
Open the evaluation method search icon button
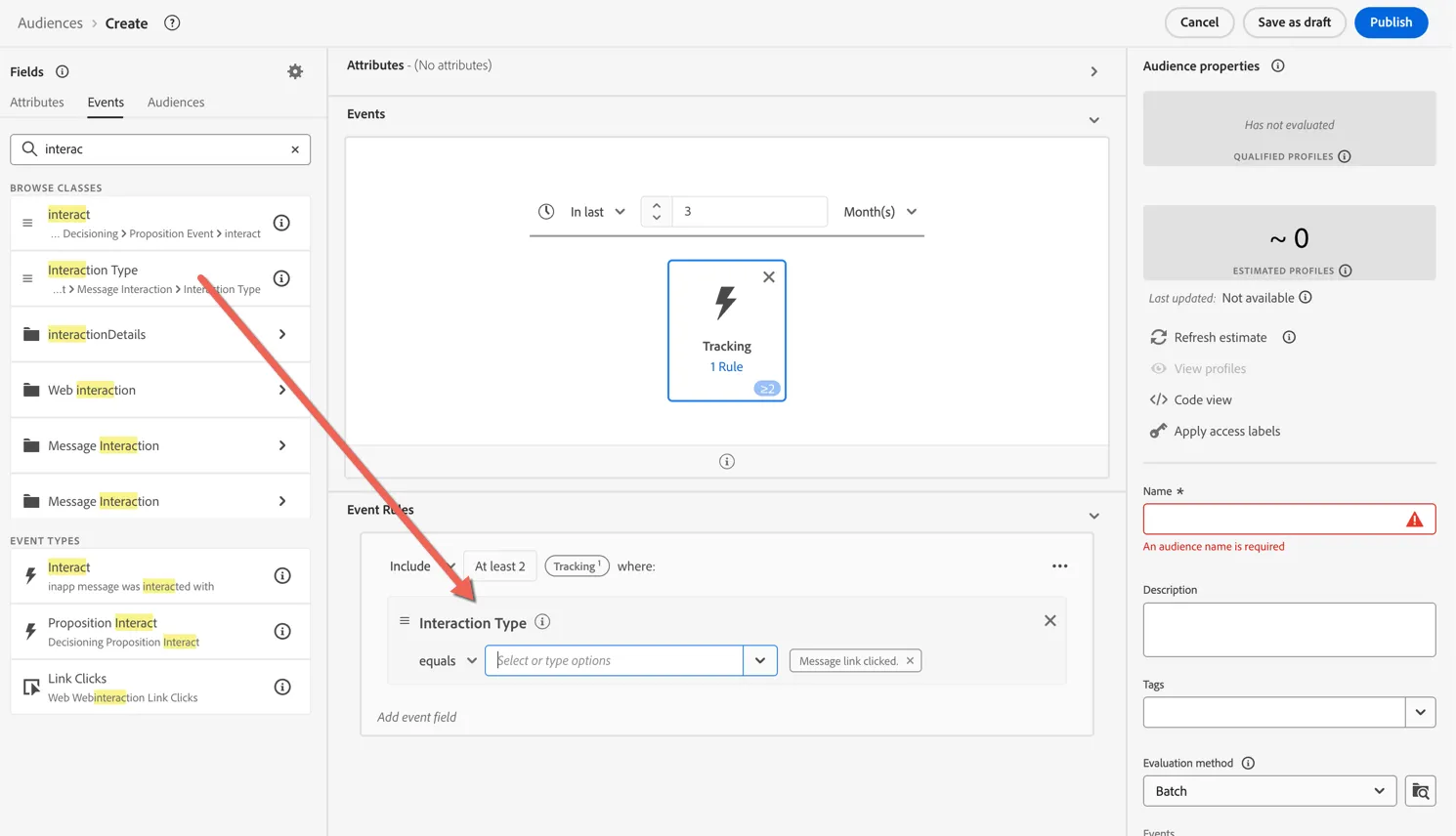coord(1420,791)
